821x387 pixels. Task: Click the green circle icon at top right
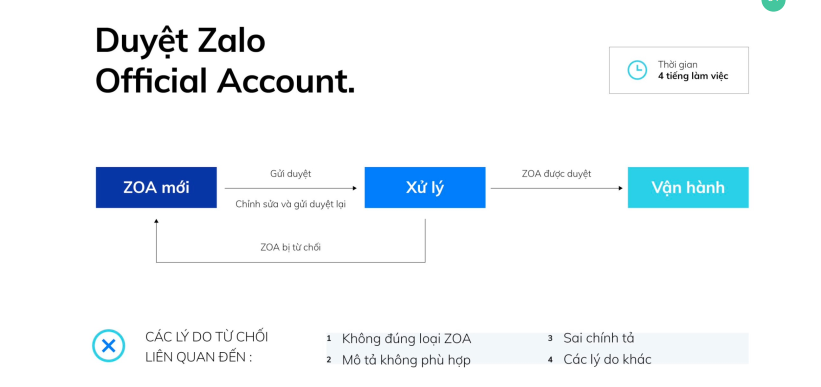coord(773,3)
